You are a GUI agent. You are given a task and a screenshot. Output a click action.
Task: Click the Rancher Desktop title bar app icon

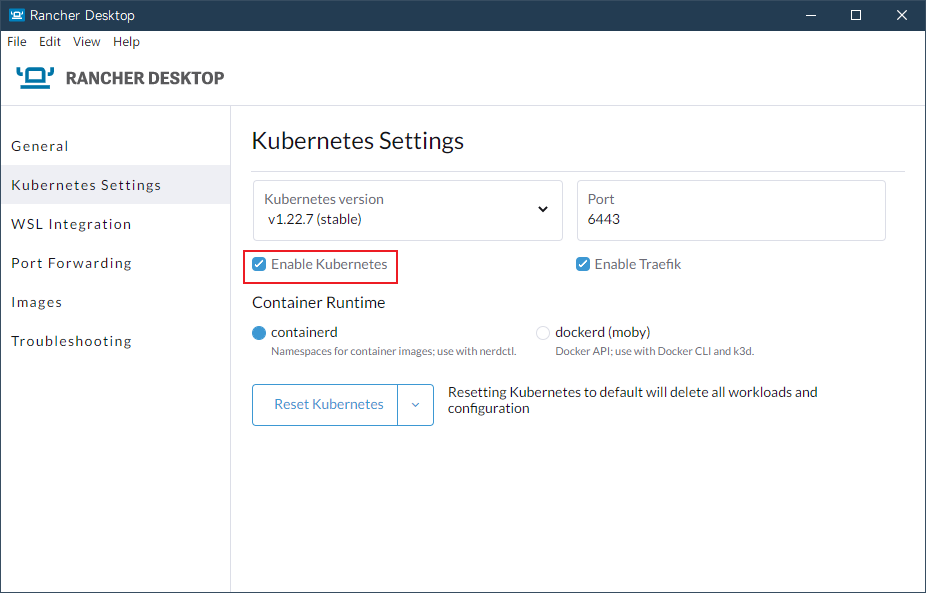click(x=16, y=15)
